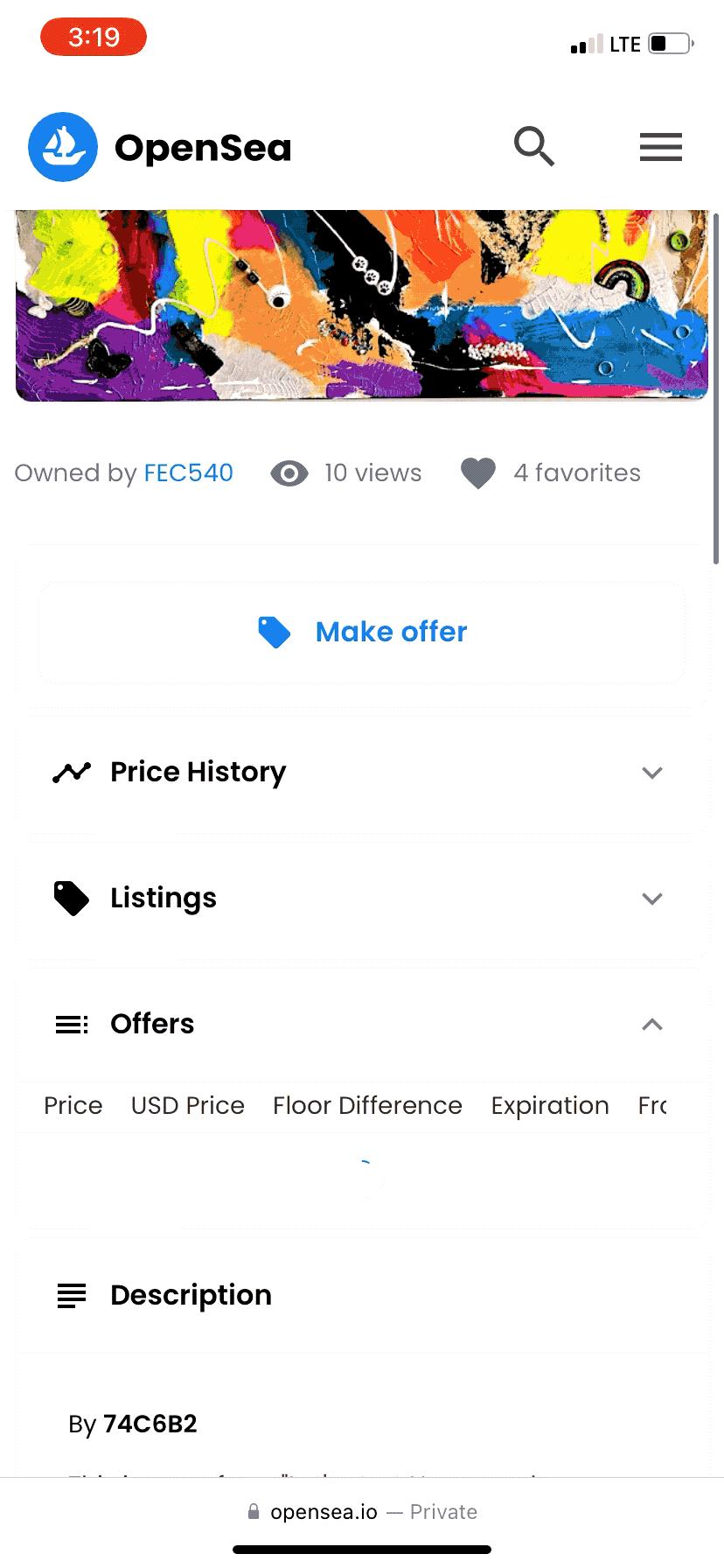Click the Price History chart icon
The height and width of the screenshot is (1568, 724).
tap(72, 773)
